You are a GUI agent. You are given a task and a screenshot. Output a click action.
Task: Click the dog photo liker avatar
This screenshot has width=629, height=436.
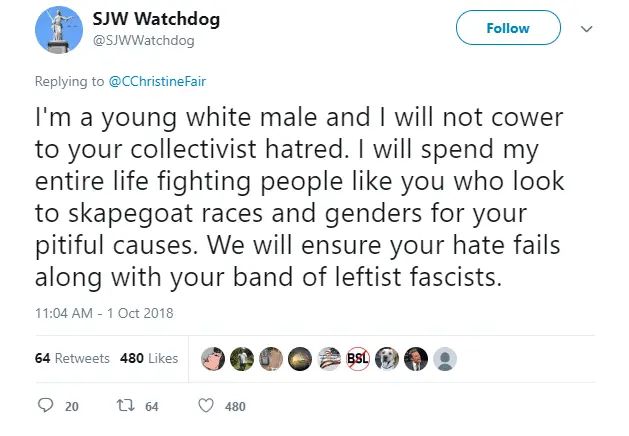[387, 358]
